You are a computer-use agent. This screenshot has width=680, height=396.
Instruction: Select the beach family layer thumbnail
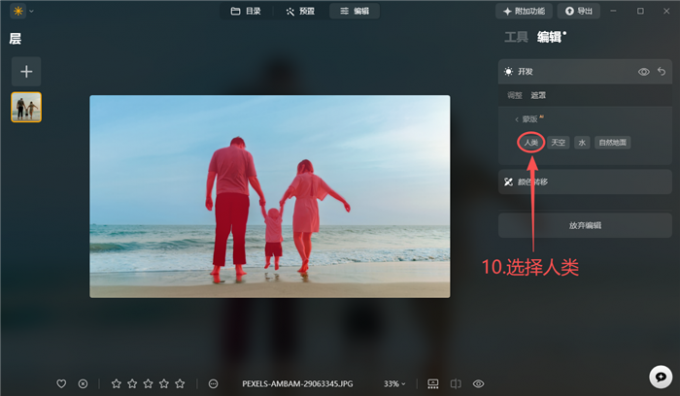click(26, 107)
